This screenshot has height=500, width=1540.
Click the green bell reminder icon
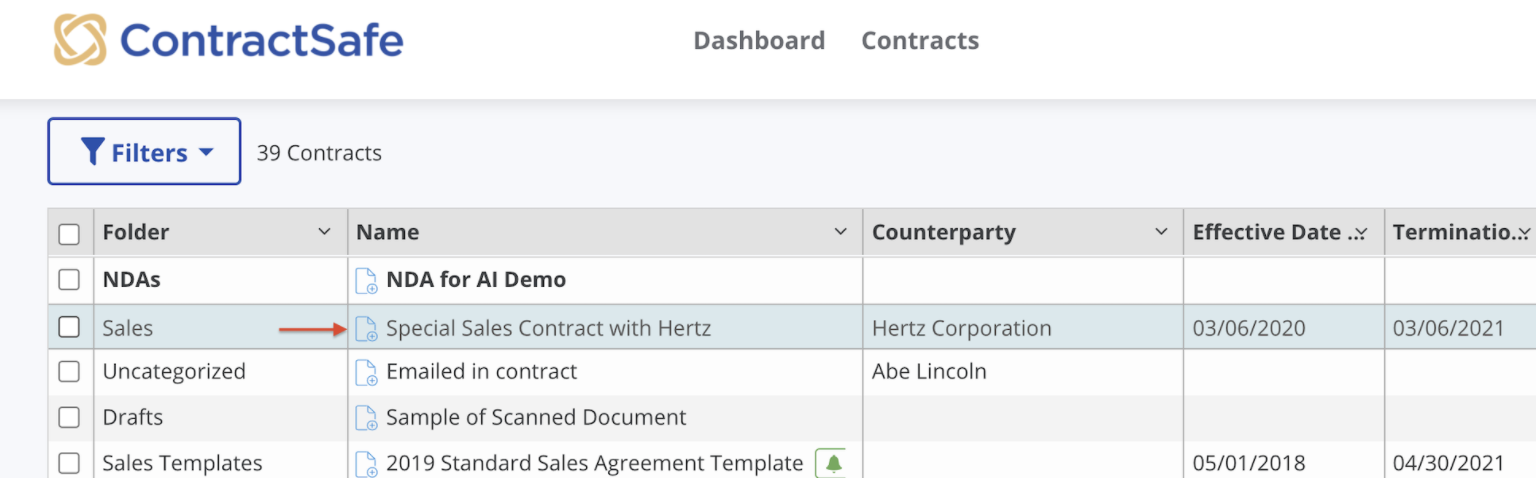tap(832, 463)
